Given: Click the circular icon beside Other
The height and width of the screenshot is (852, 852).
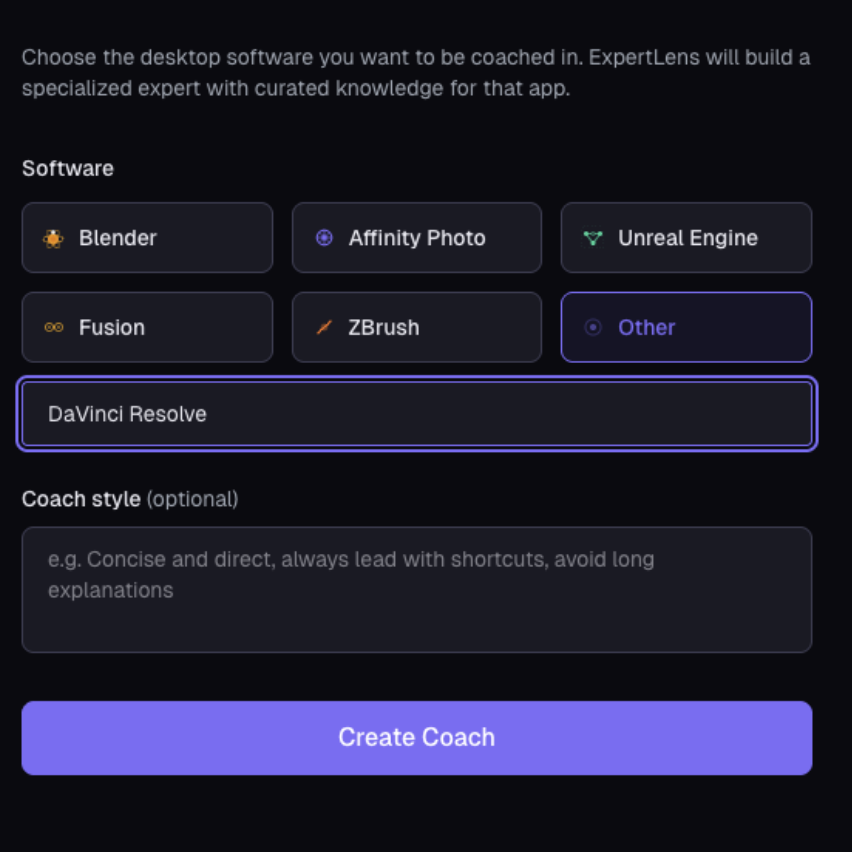Looking at the screenshot, I should click(x=593, y=327).
